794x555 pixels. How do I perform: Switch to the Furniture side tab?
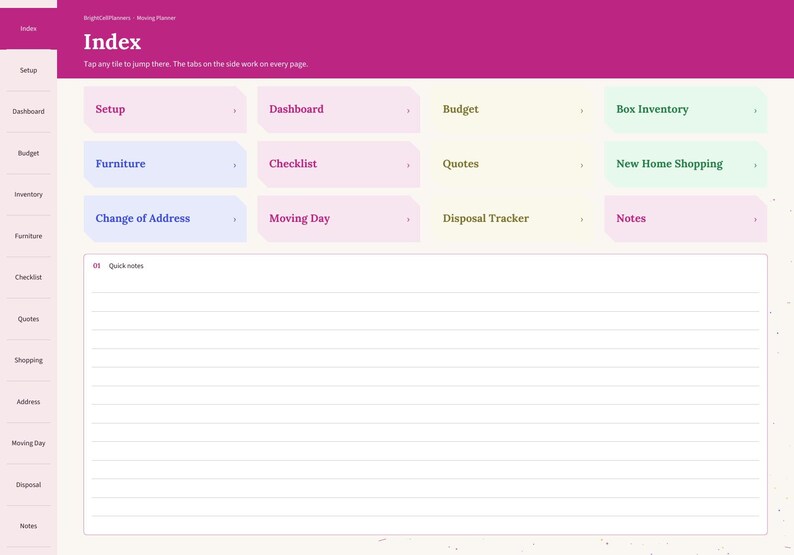click(28, 236)
